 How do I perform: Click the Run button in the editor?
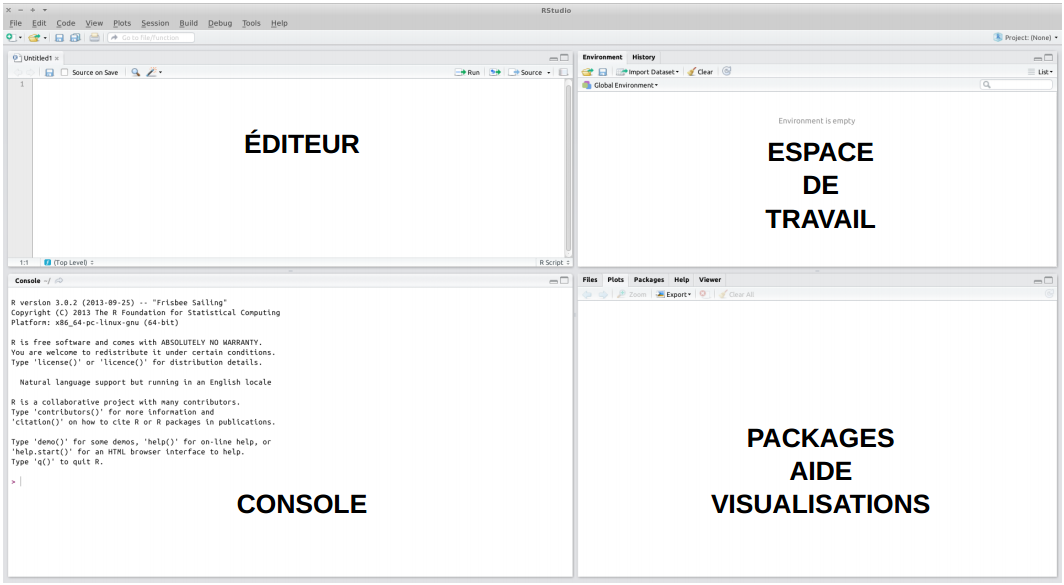pos(468,73)
